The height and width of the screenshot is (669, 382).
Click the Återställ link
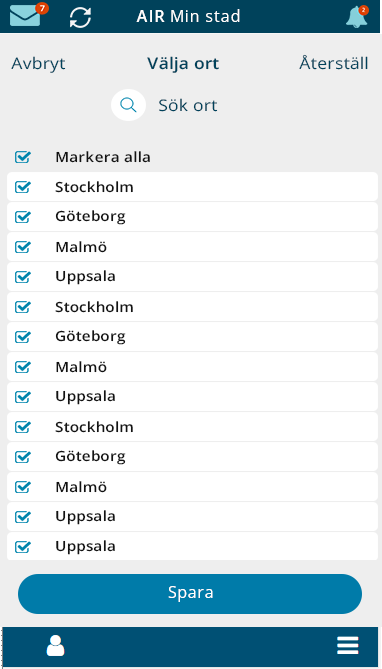(334, 63)
